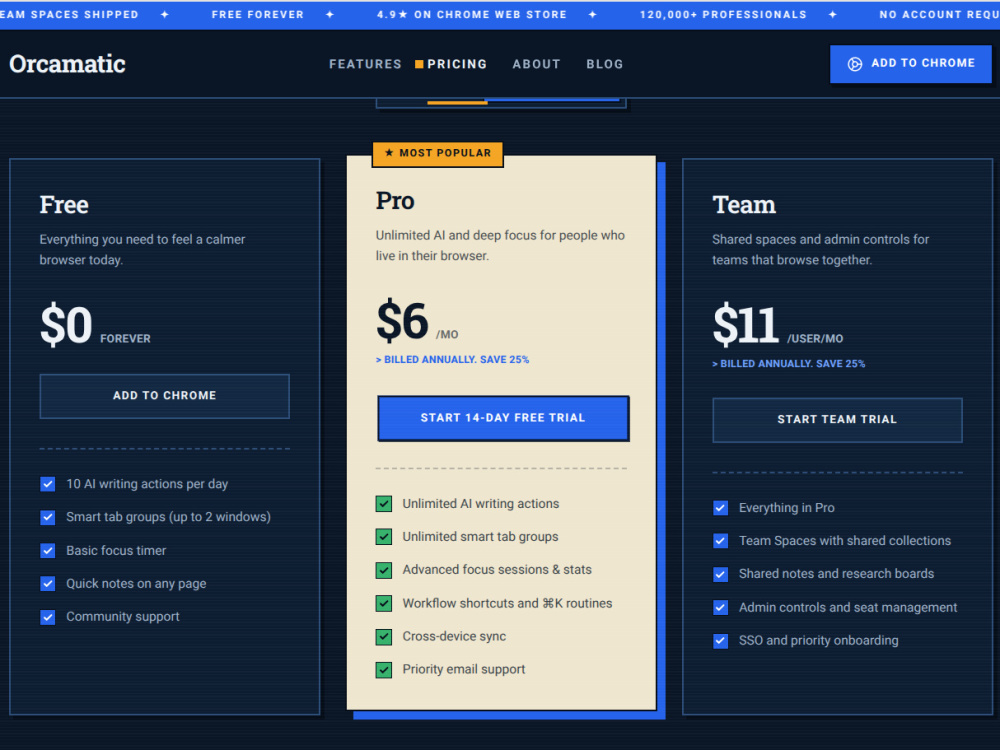The height and width of the screenshot is (750, 1000).
Task: Toggle the Community support checkbox
Action: click(48, 617)
